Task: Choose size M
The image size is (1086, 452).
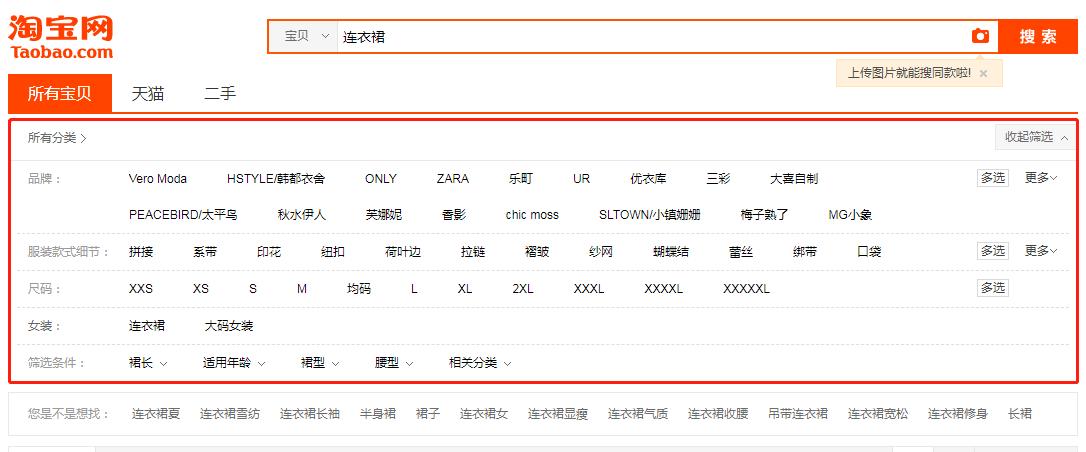Action: point(302,289)
